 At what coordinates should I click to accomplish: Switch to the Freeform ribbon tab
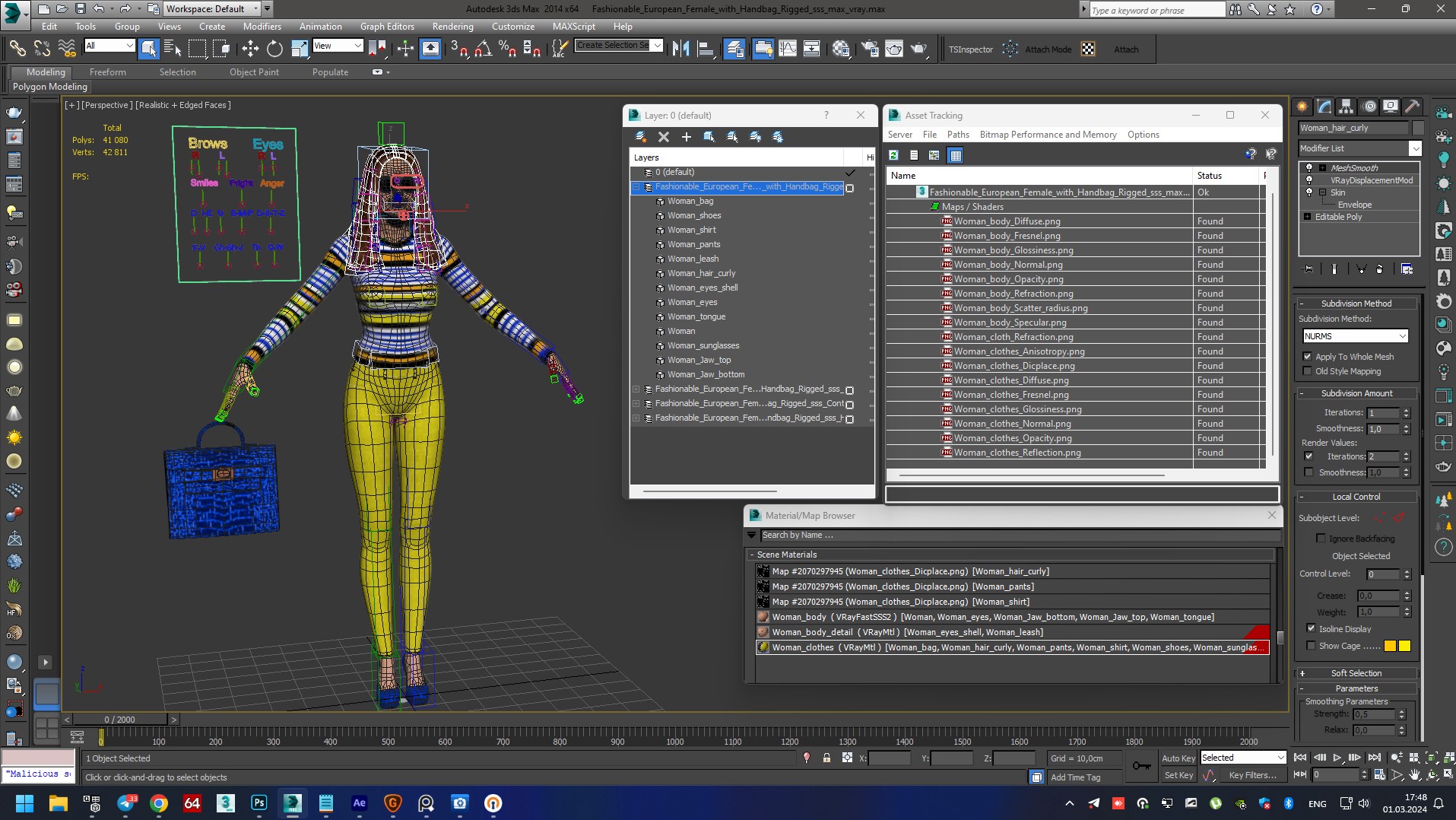(108, 72)
